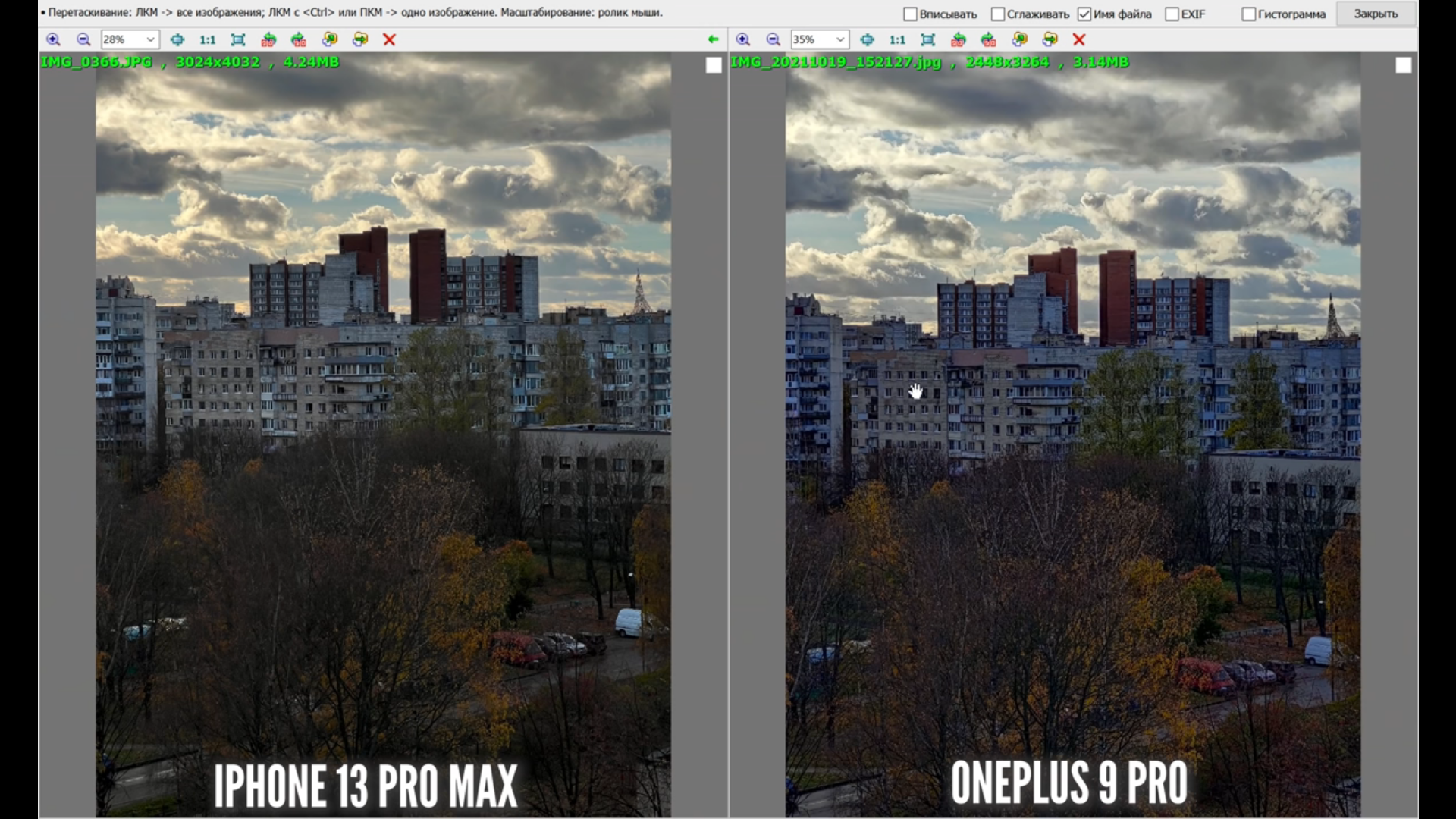Uncheck the Имя файла checkbox
1456x819 pixels.
1084,14
